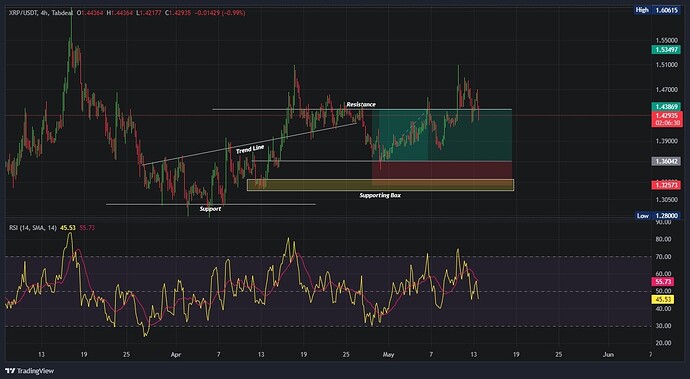690x379 pixels.
Task: Click the gray 1.36042 entry price tag
Action: (x=666, y=162)
